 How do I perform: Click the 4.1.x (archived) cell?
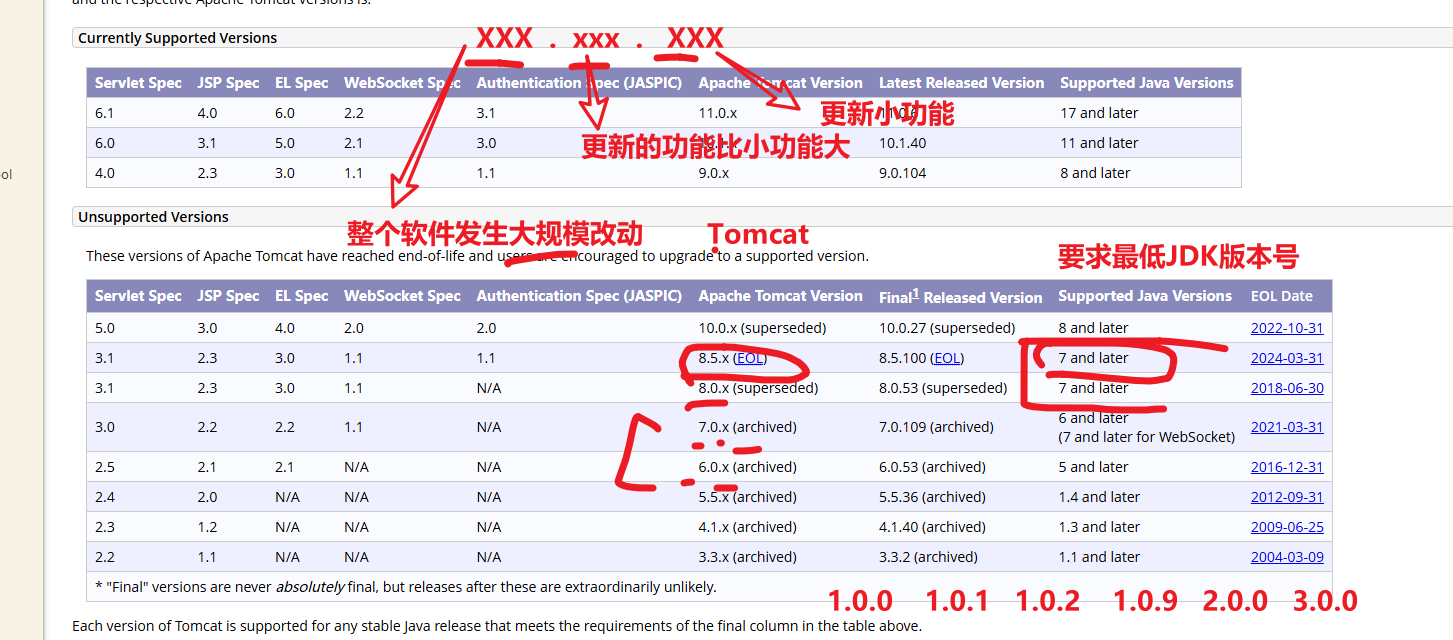pyautogui.click(x=747, y=527)
